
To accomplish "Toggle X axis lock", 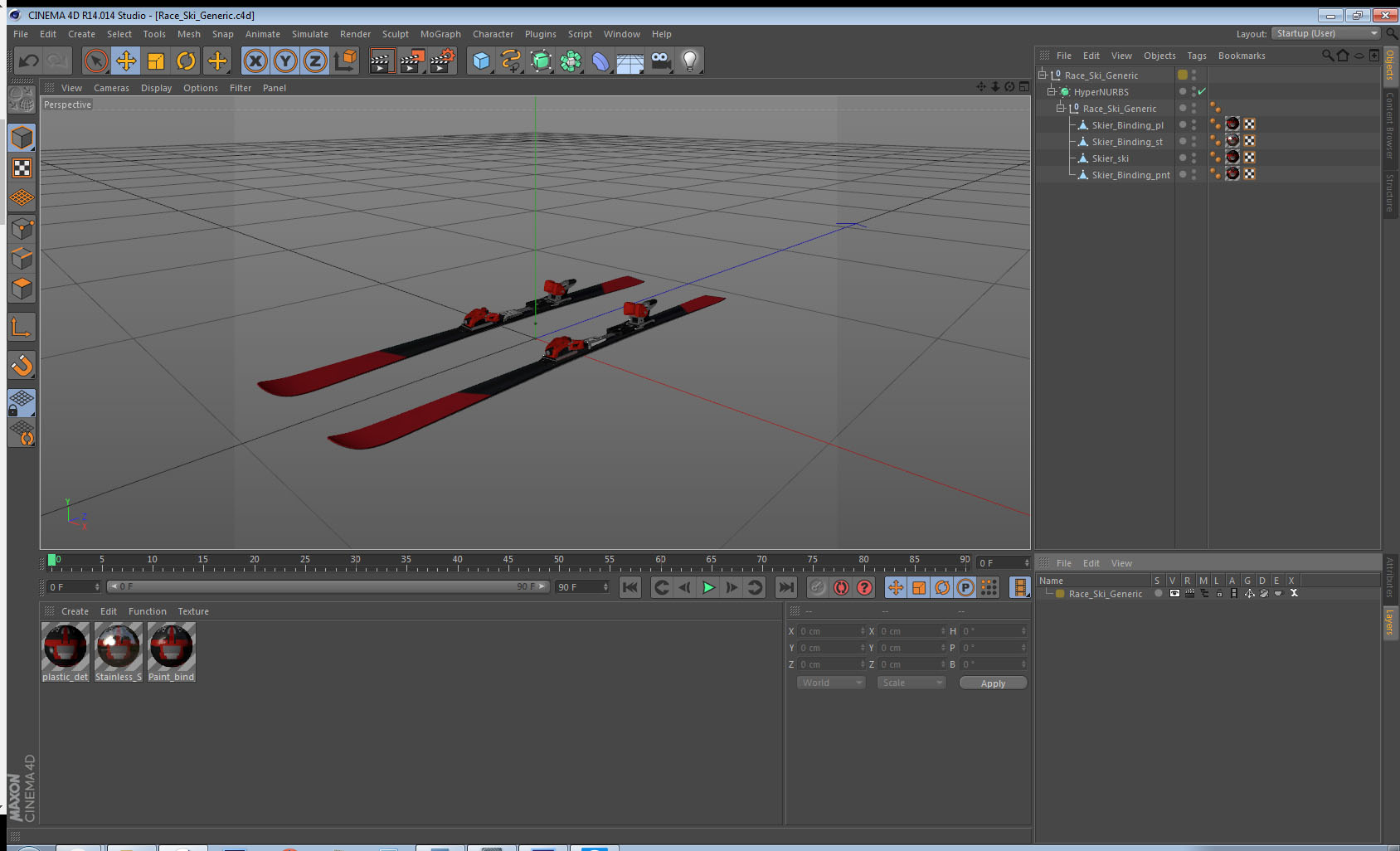I will click(x=255, y=61).
